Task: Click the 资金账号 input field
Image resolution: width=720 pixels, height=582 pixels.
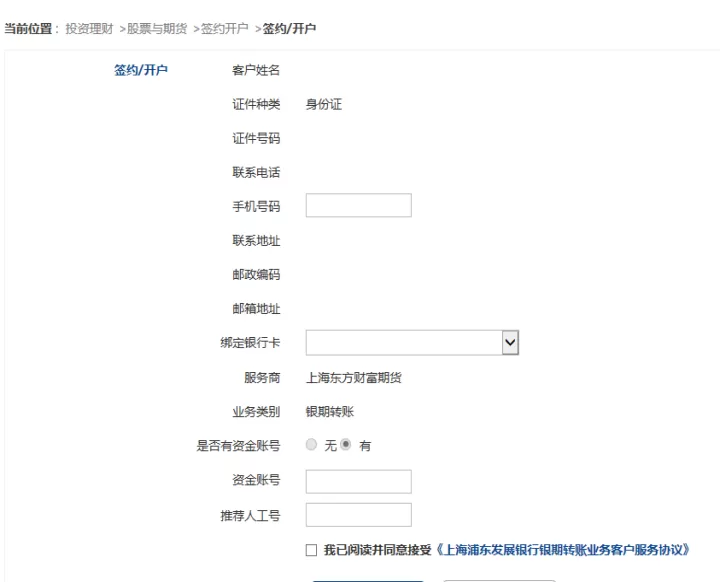Action: click(x=359, y=481)
